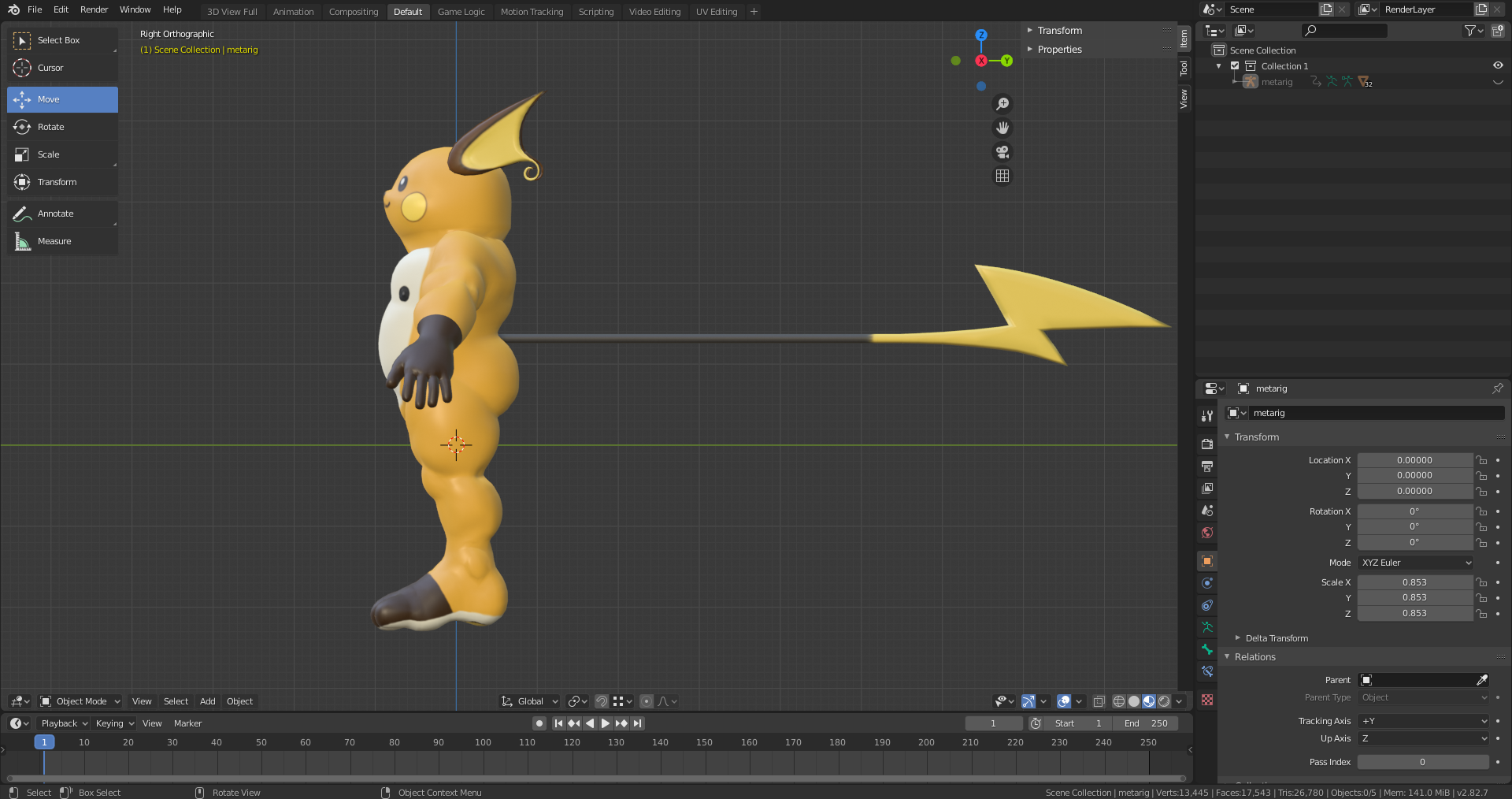Open the Object Constraints properties tab

click(x=1207, y=605)
